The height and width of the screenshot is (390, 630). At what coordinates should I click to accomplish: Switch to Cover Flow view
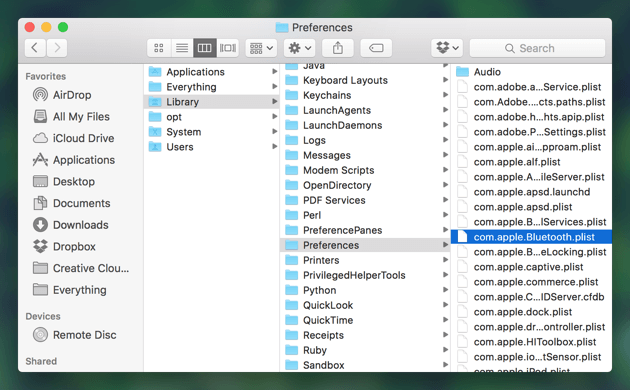(228, 48)
